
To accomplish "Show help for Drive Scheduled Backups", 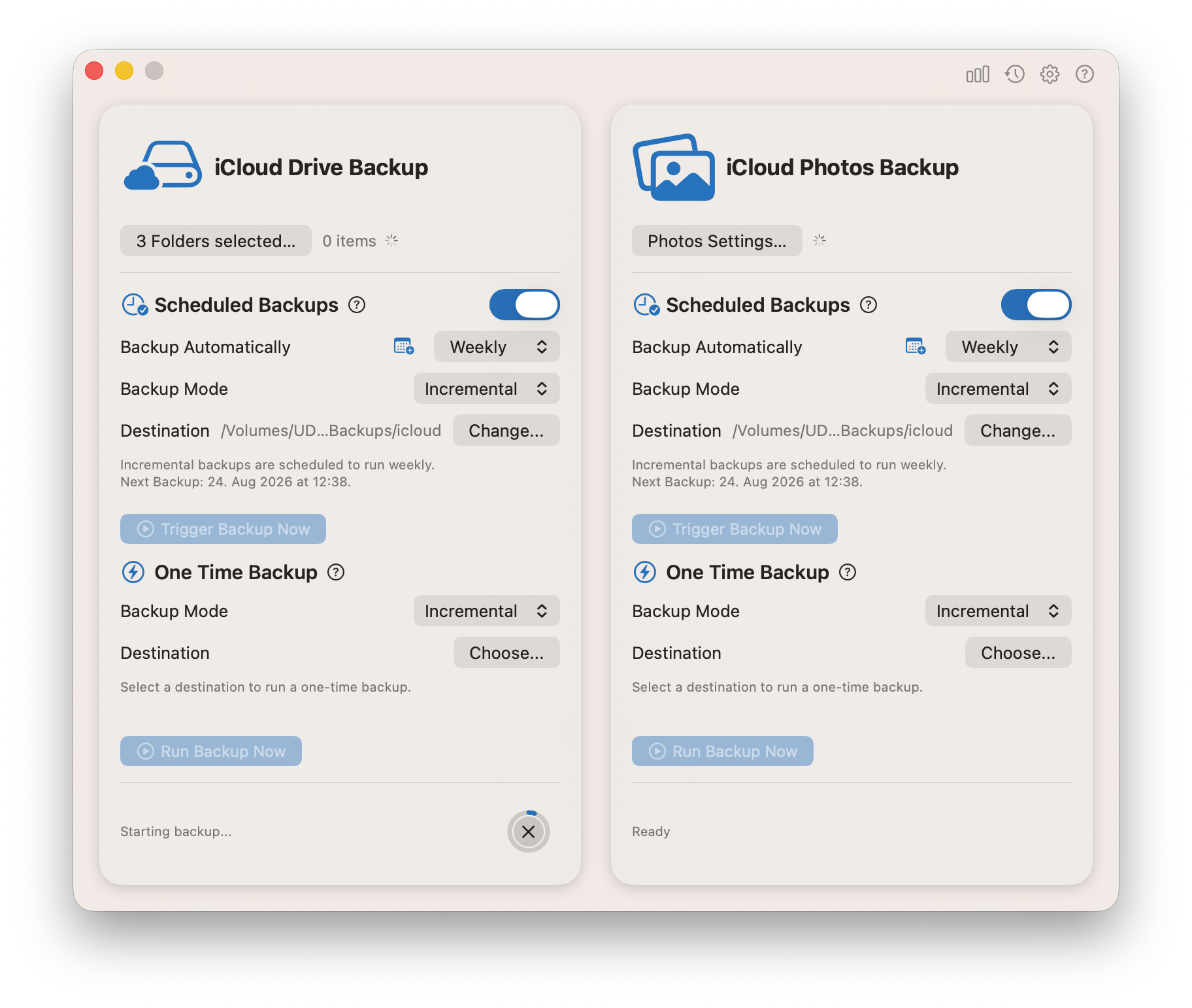I will tap(357, 305).
